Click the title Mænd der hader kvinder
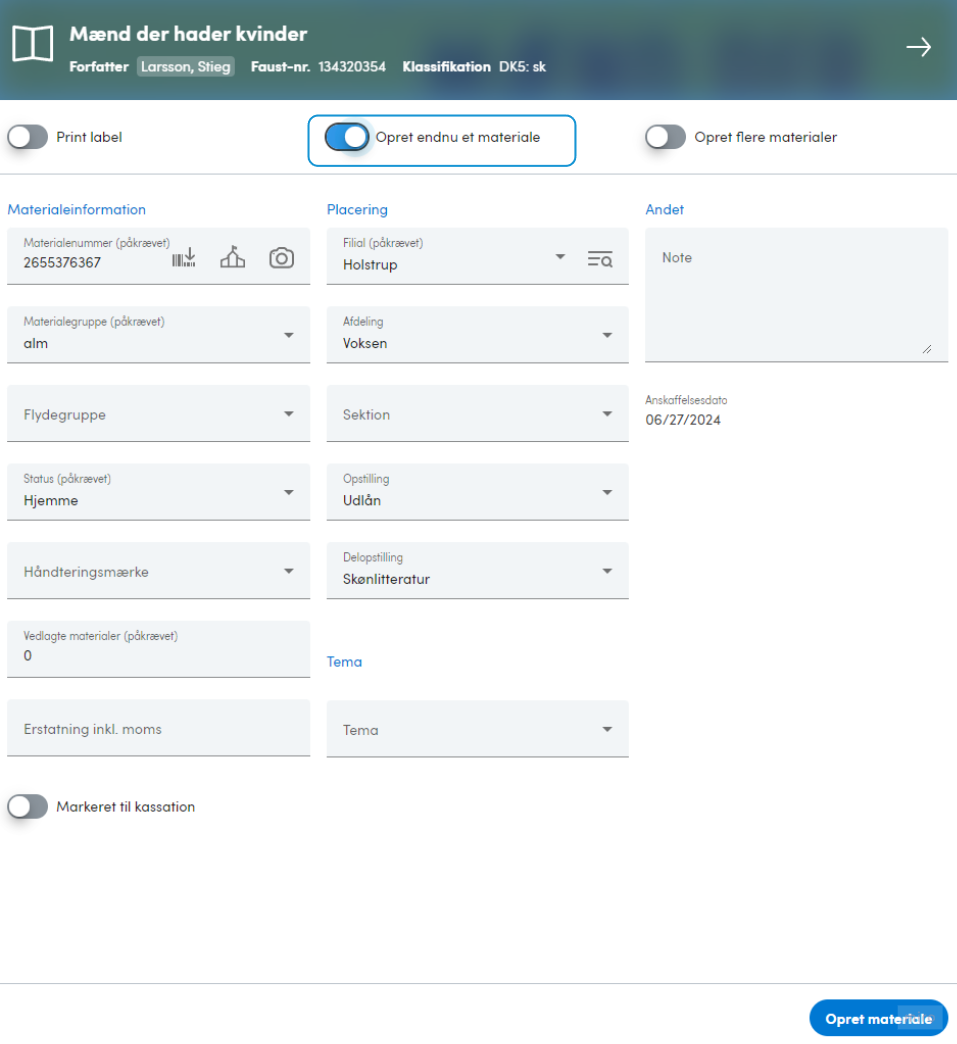This screenshot has width=957, height=1044. (188, 34)
